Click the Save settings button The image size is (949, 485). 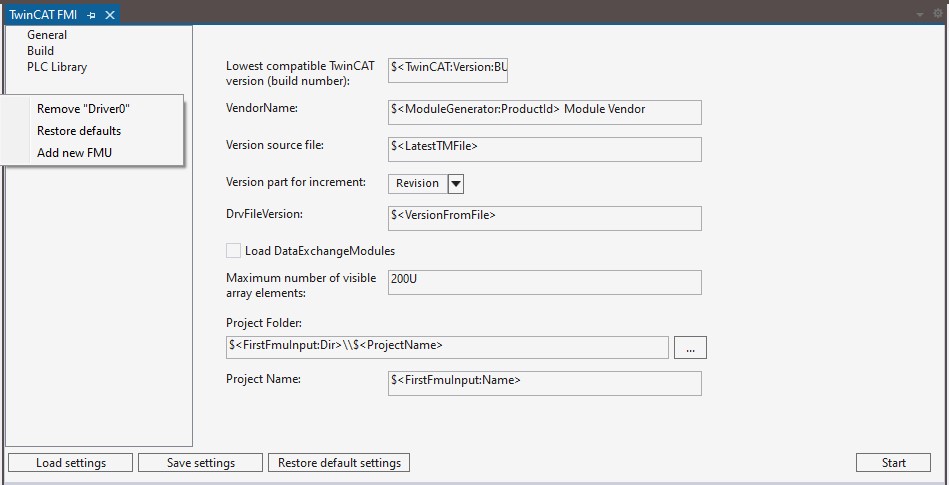point(200,463)
